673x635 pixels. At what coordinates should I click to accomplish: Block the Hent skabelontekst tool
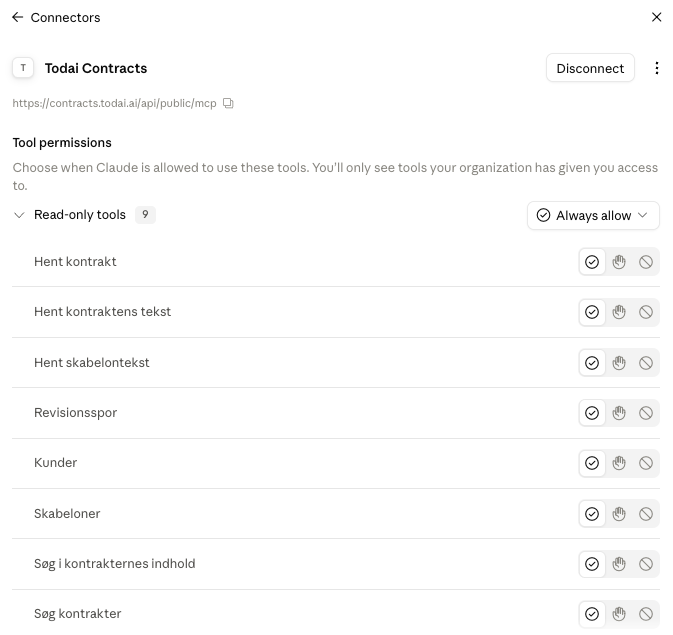[x=646, y=363]
